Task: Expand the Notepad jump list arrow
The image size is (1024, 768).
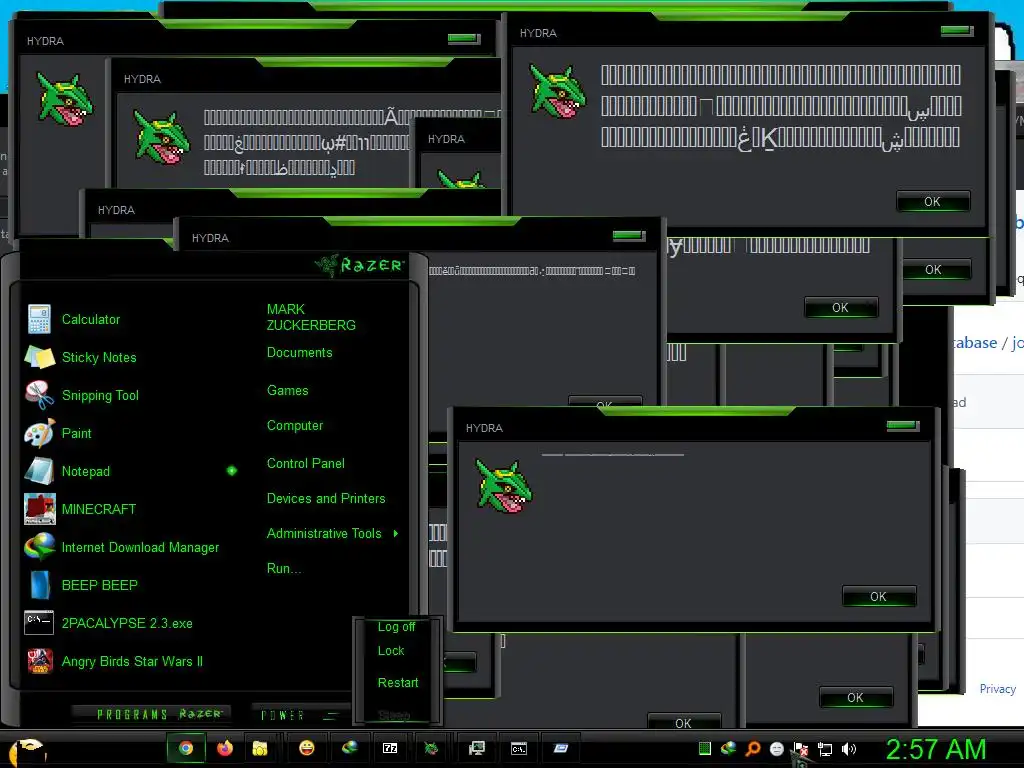Action: pyautogui.click(x=232, y=470)
